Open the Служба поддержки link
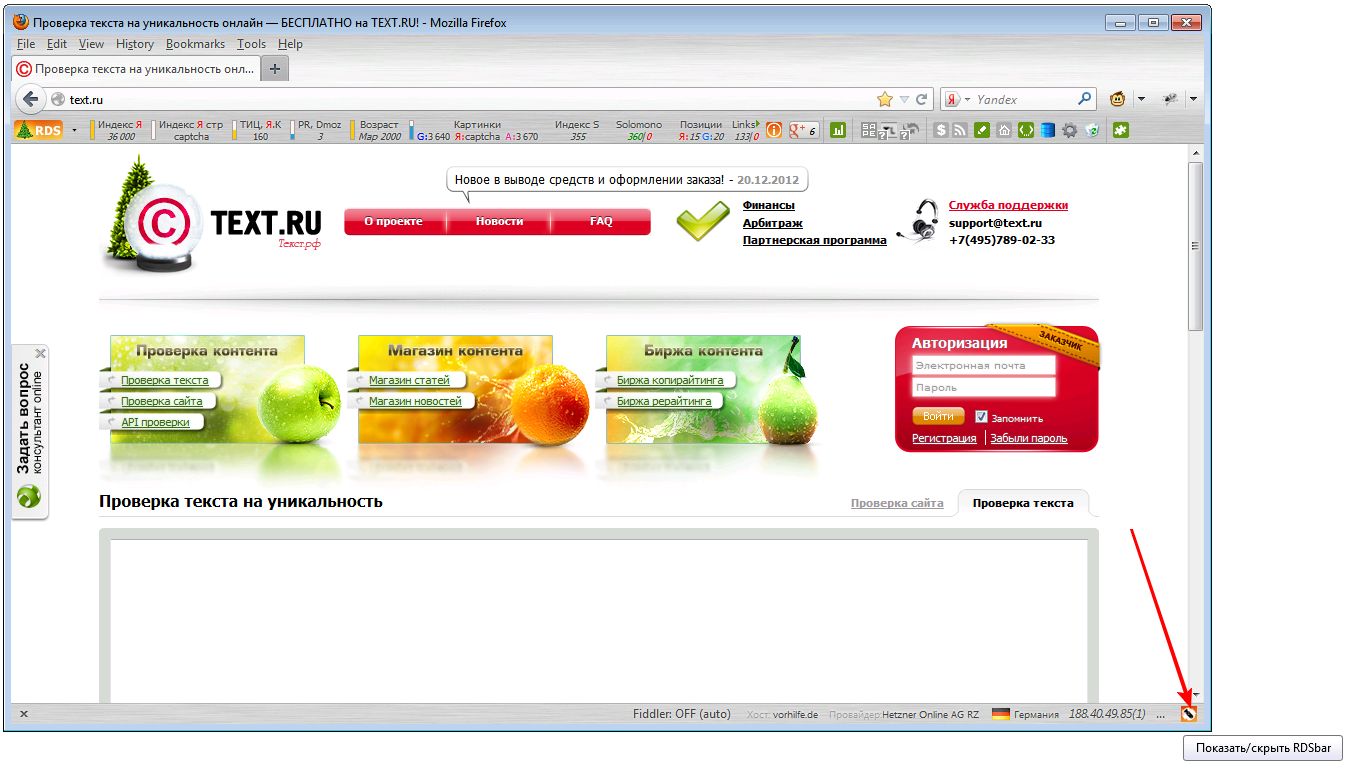Screen dimensions: 1357x774 1008,205
